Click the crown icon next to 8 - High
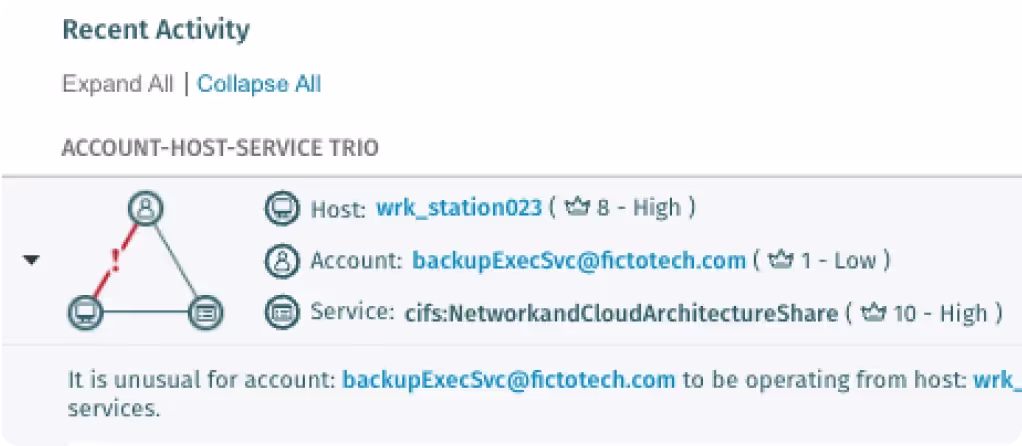Image resolution: width=1022 pixels, height=446 pixels. (577, 208)
